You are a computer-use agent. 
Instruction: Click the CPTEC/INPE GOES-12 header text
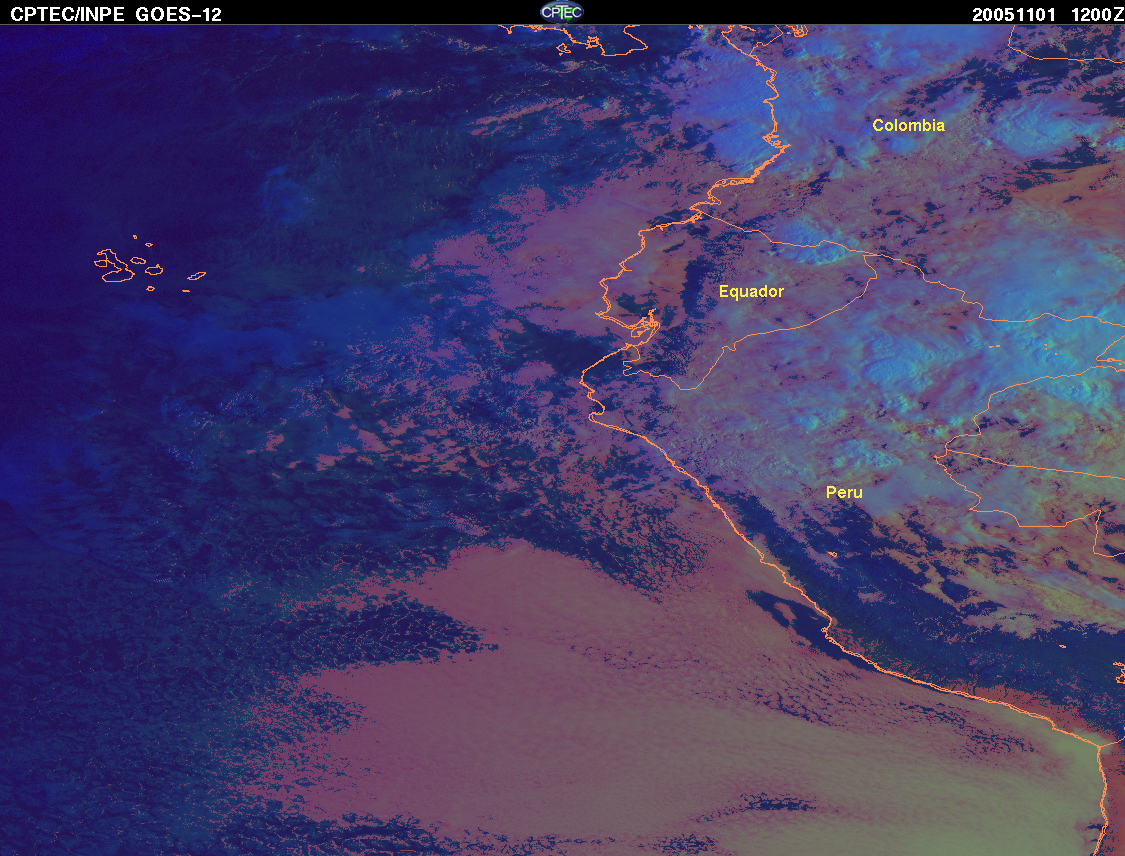coord(116,14)
